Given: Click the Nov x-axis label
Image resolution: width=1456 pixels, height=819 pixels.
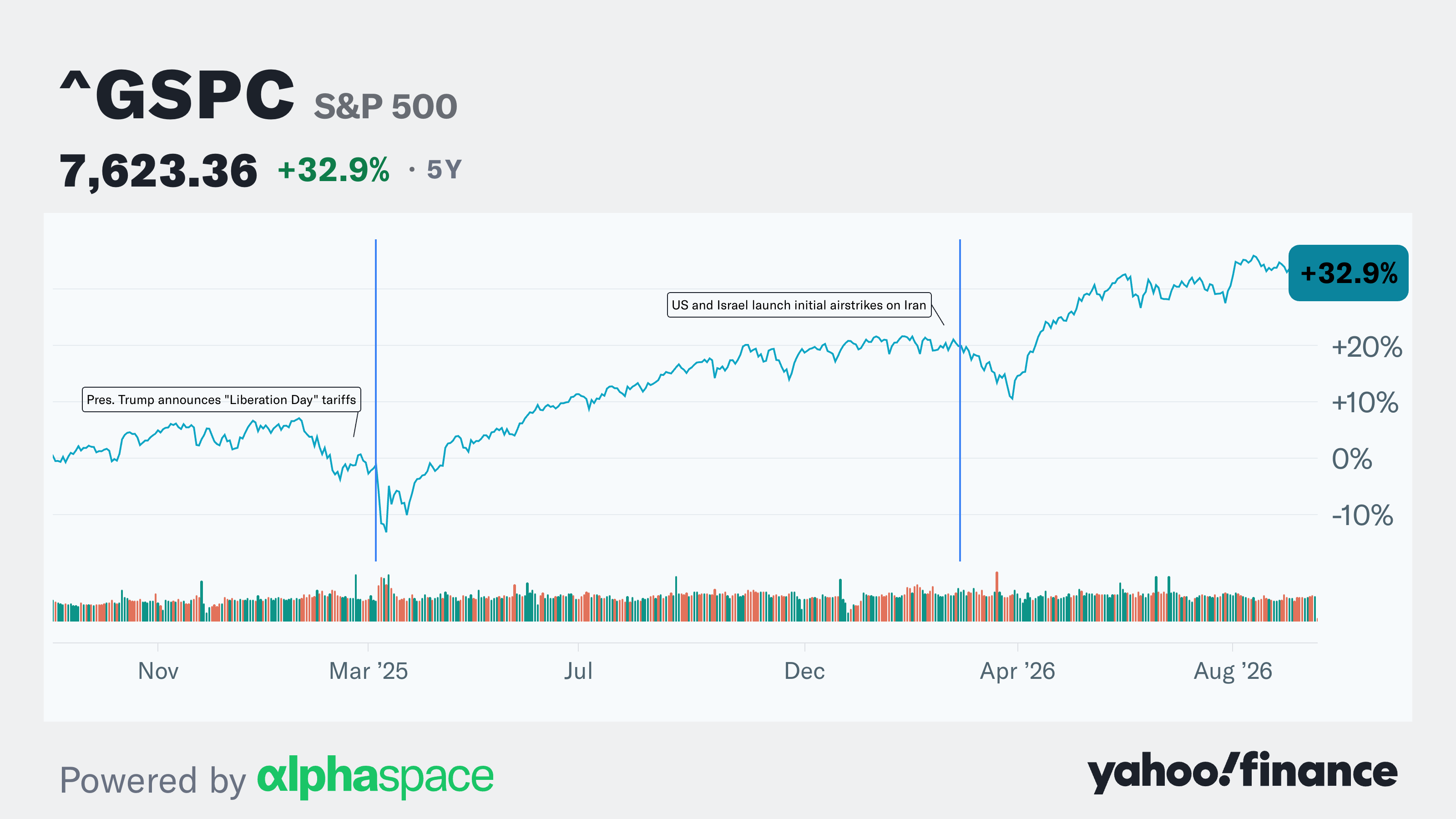Looking at the screenshot, I should (x=158, y=671).
